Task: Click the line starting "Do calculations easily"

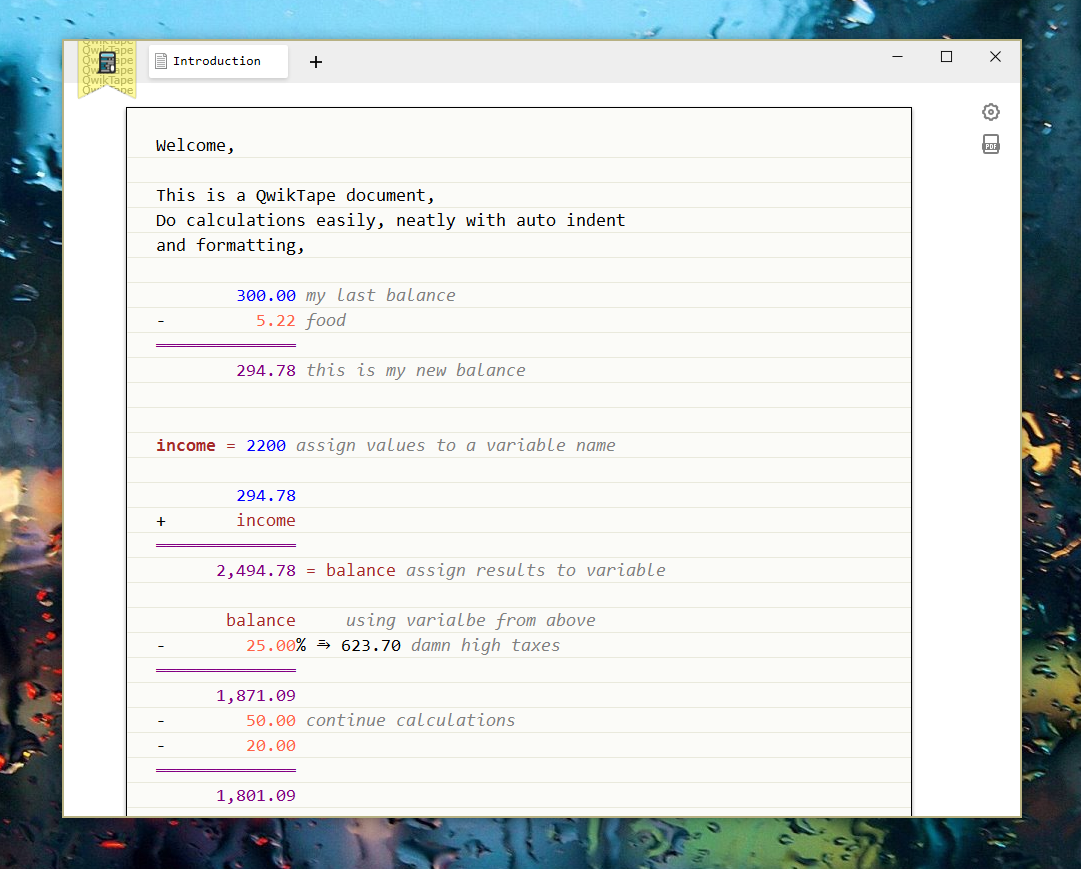Action: coord(390,220)
